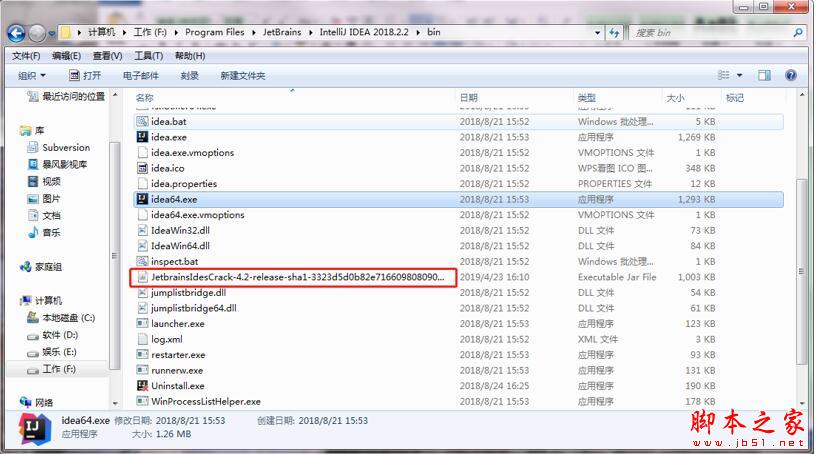Select 音乐 library in sidebar
Screen dimensions: 816x454
coord(44,232)
